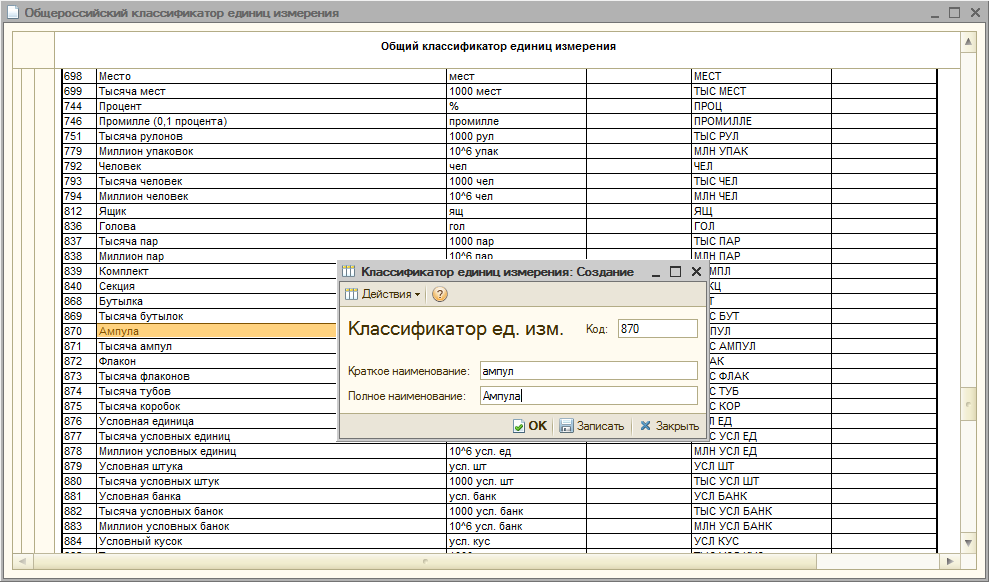This screenshot has height=582, width=989.
Task: Click the Краткое наименование text field
Action: [588, 371]
